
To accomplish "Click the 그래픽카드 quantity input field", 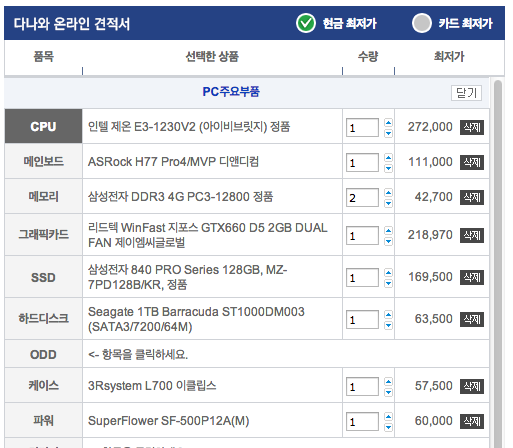I will click(x=362, y=235).
